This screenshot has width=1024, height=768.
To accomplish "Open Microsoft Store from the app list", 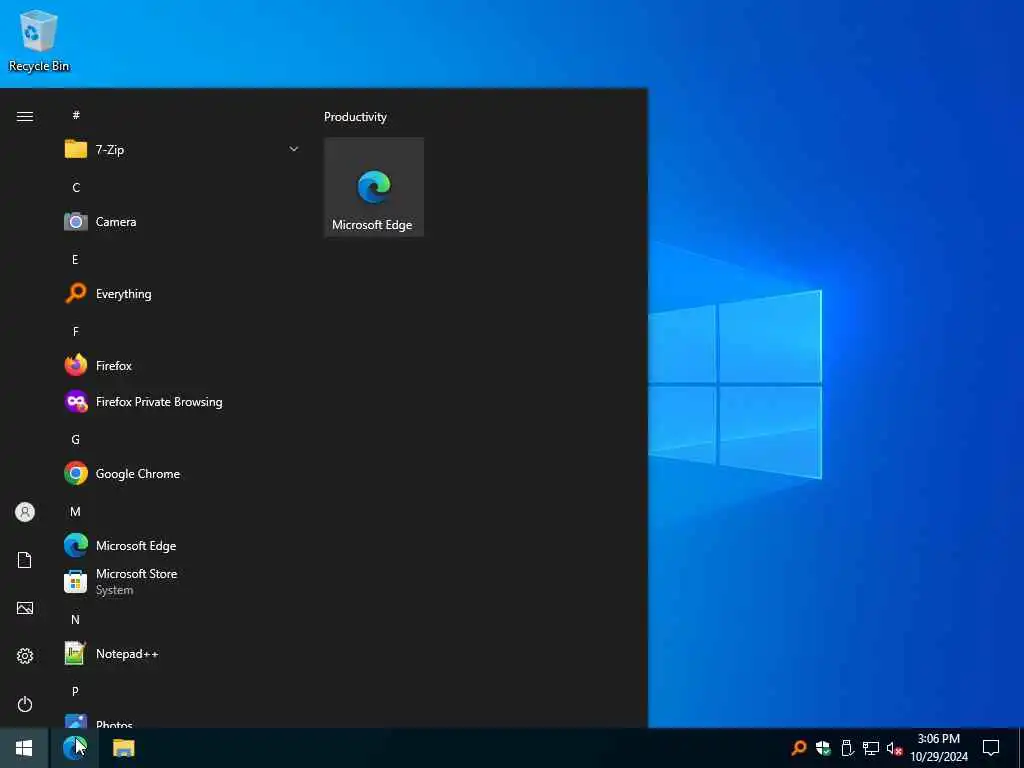I will (x=182, y=581).
